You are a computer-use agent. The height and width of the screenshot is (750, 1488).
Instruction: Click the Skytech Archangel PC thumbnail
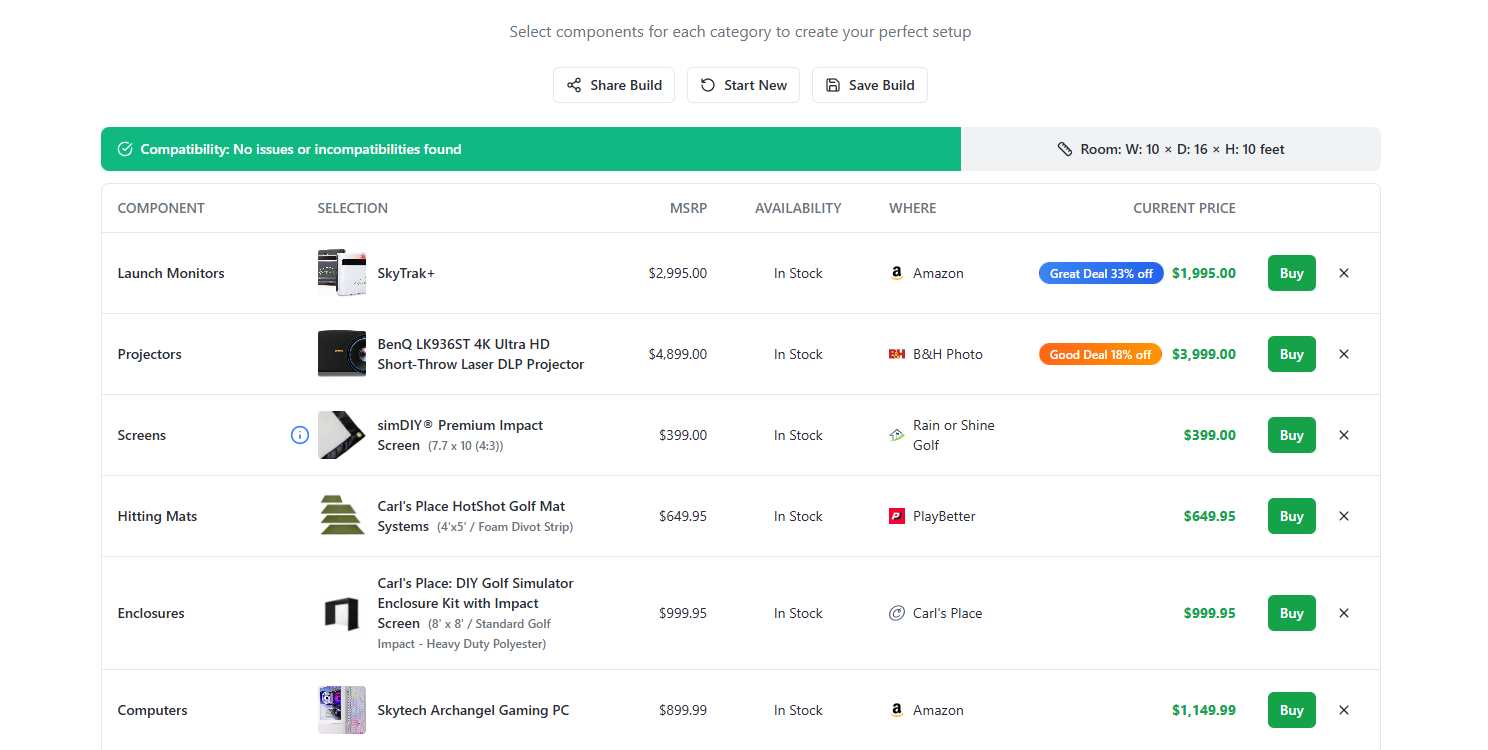click(x=341, y=710)
